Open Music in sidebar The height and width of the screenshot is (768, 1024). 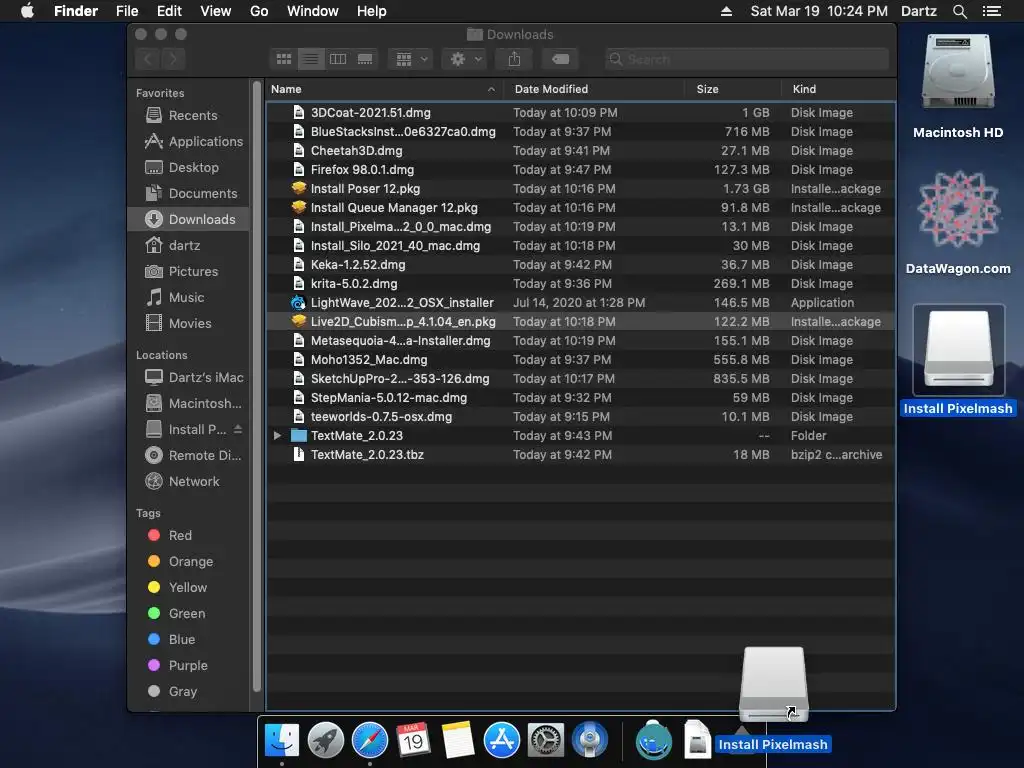tap(188, 298)
